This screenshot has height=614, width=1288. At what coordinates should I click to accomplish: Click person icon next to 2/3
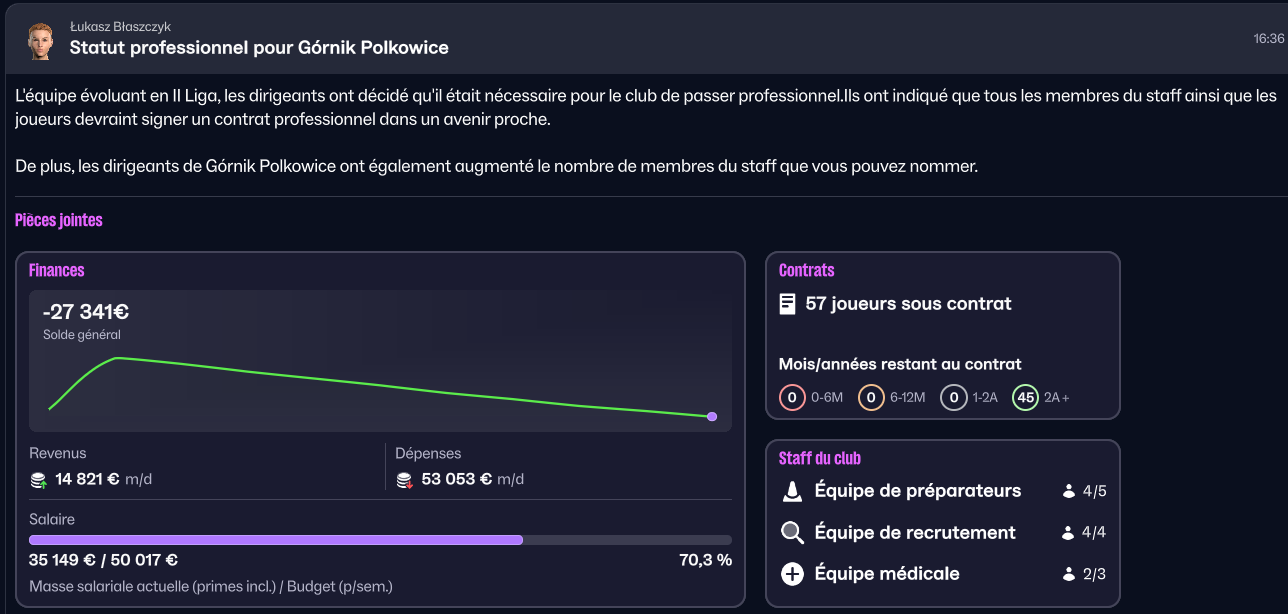1069,575
